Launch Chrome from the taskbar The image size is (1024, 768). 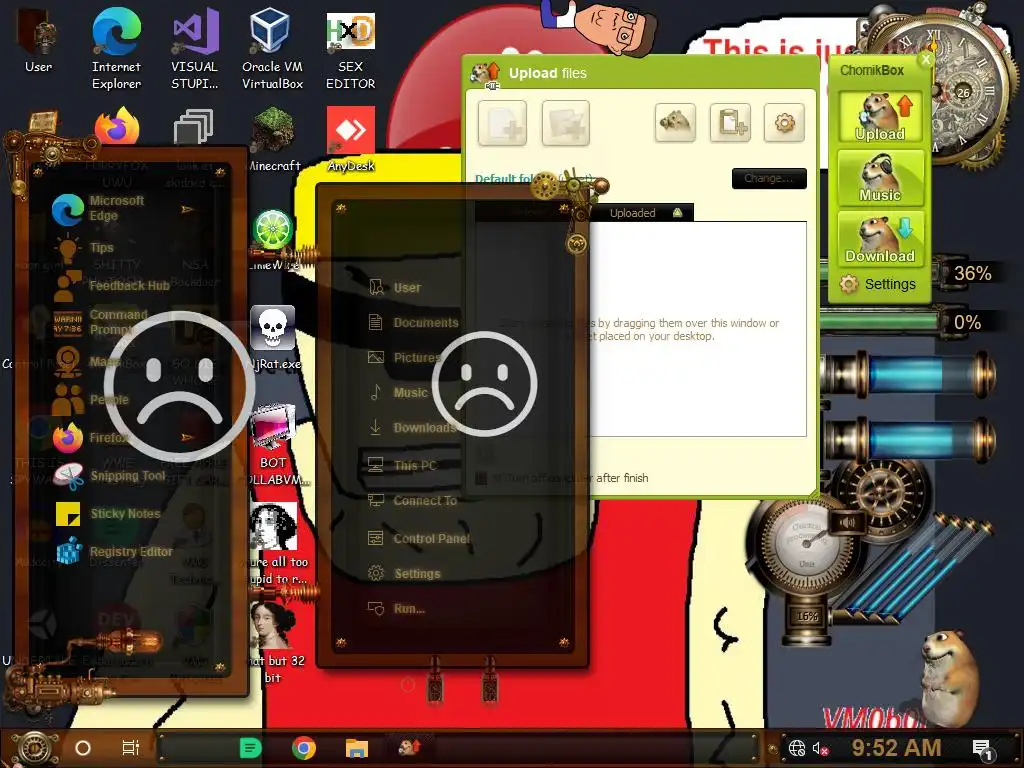click(304, 748)
